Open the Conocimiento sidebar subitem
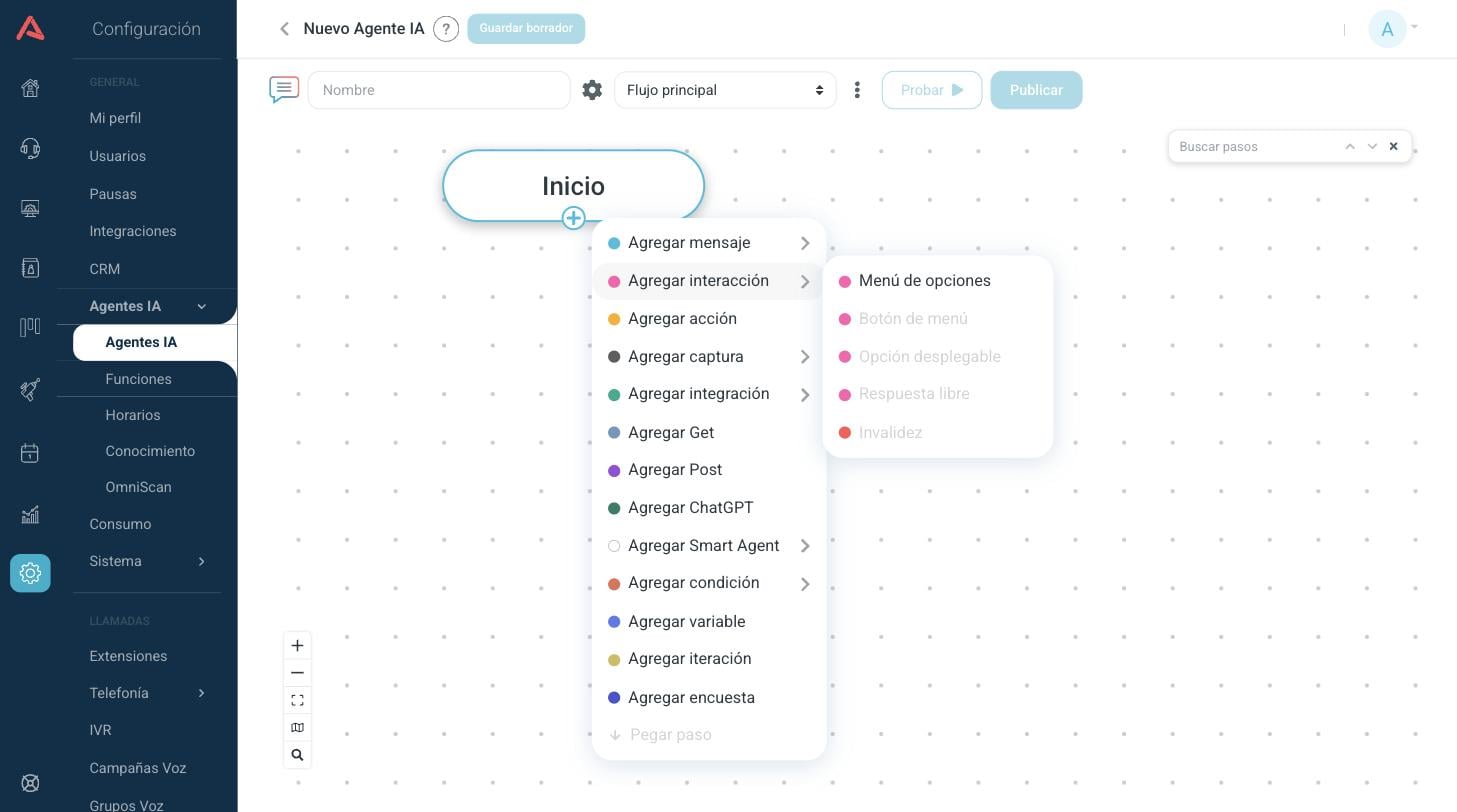1457x812 pixels. pos(150,451)
